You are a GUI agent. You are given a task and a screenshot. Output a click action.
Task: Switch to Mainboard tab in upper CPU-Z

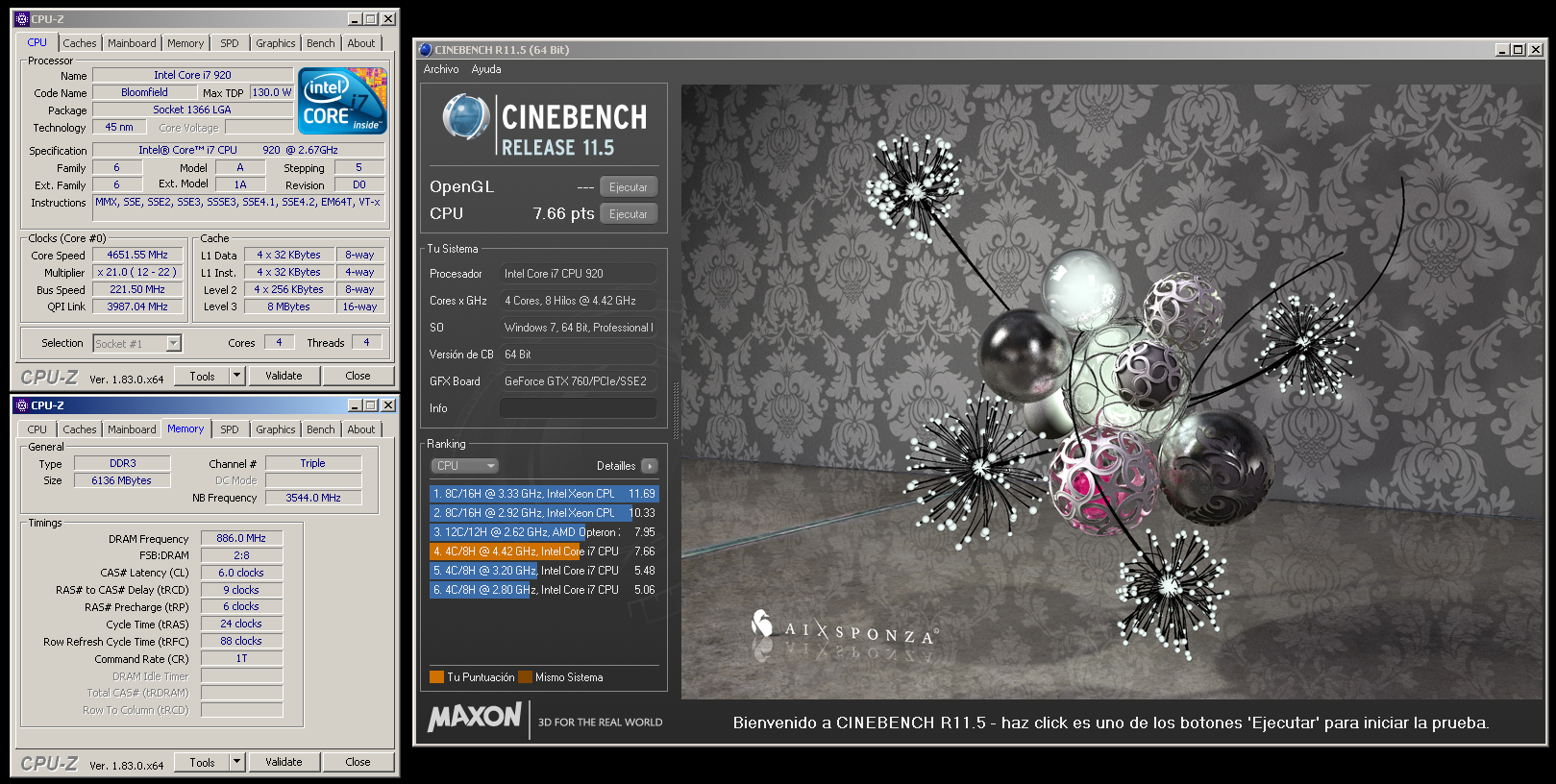pos(132,43)
